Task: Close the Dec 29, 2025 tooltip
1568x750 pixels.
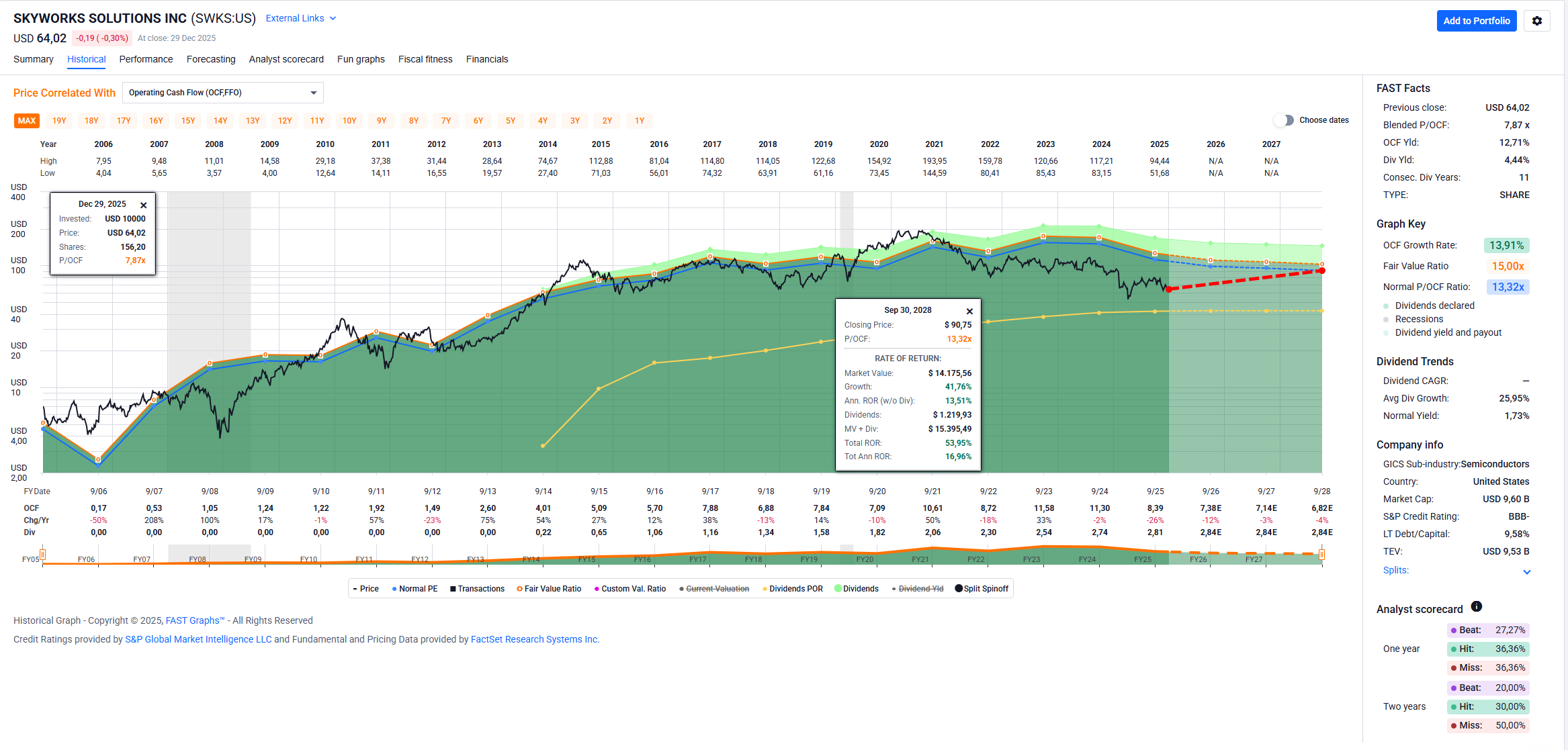Action: point(143,205)
